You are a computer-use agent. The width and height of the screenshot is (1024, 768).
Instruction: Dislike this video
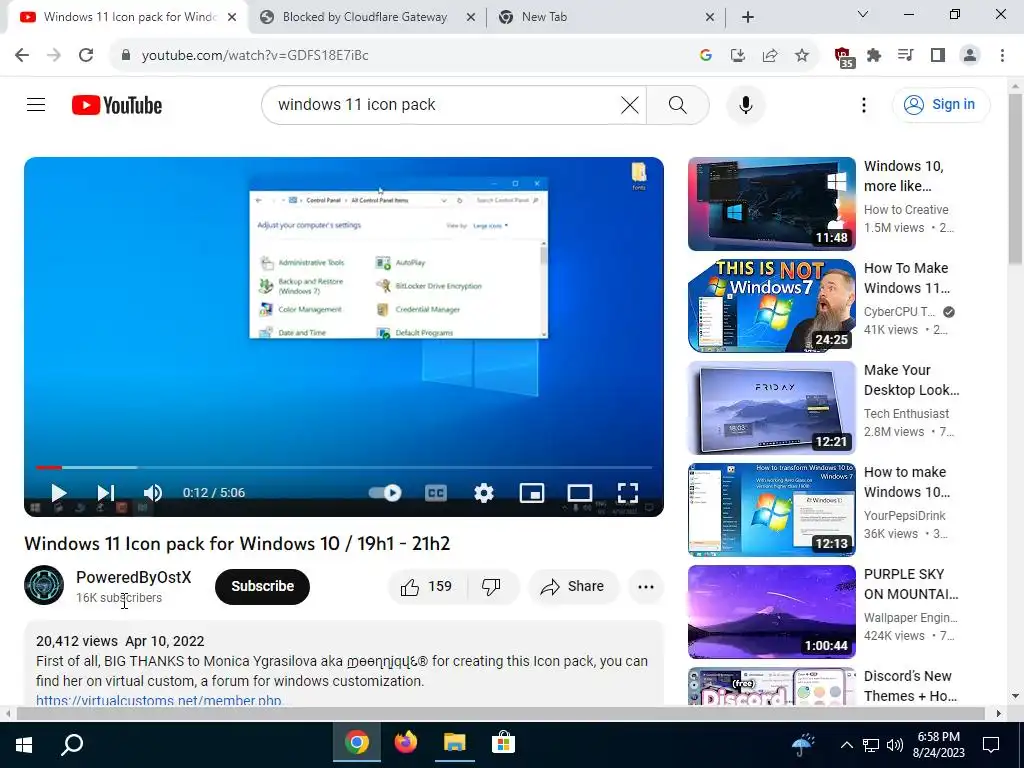(x=493, y=586)
